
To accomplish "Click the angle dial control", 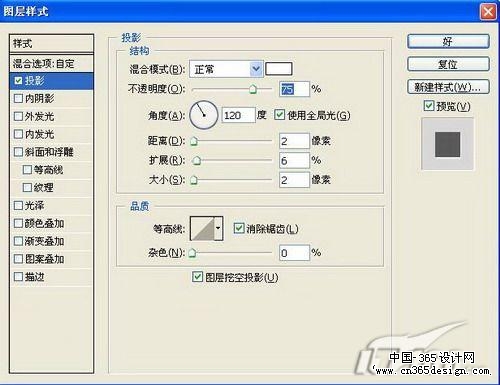I will [204, 115].
